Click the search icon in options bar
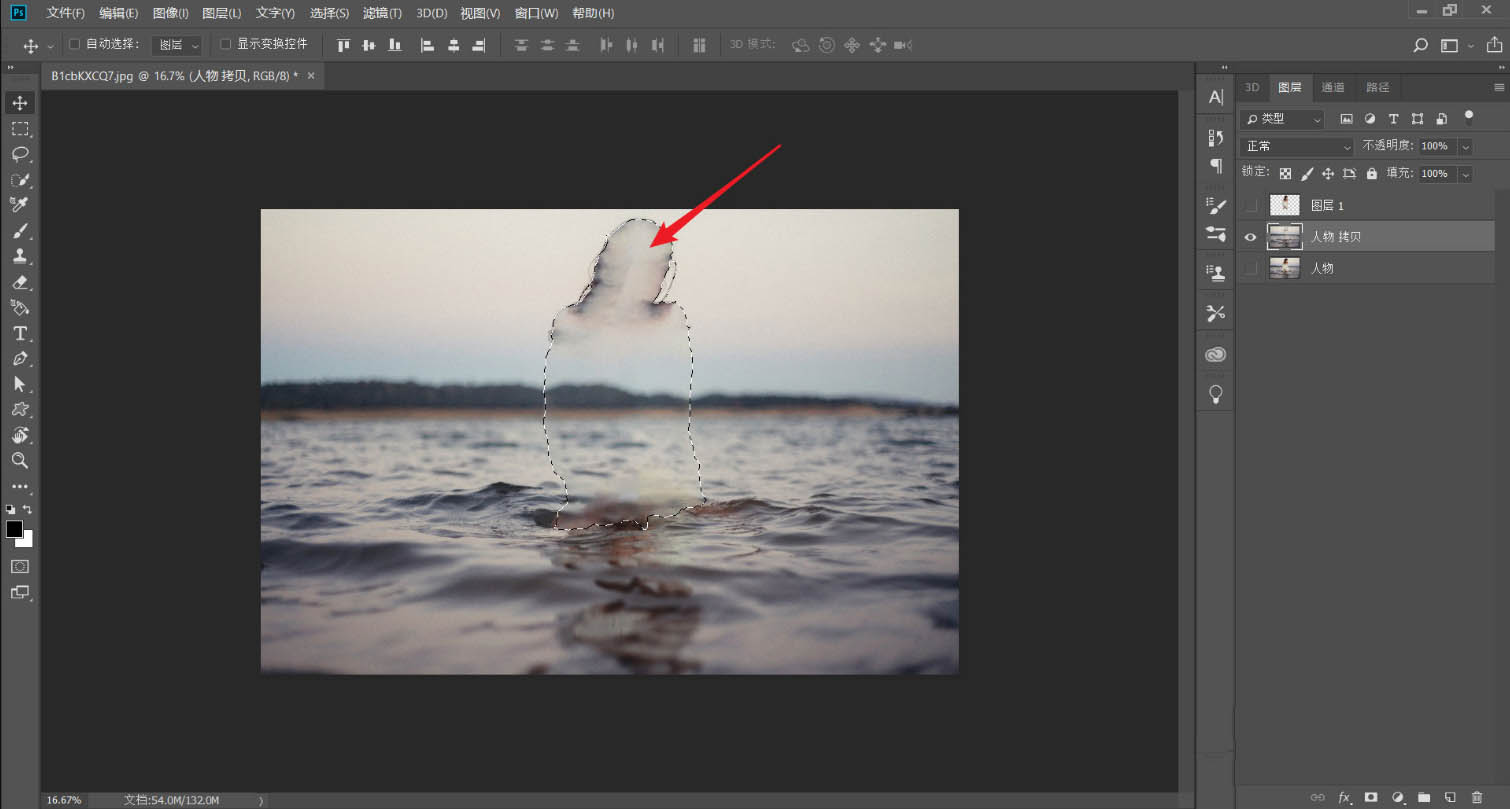 (x=1420, y=45)
